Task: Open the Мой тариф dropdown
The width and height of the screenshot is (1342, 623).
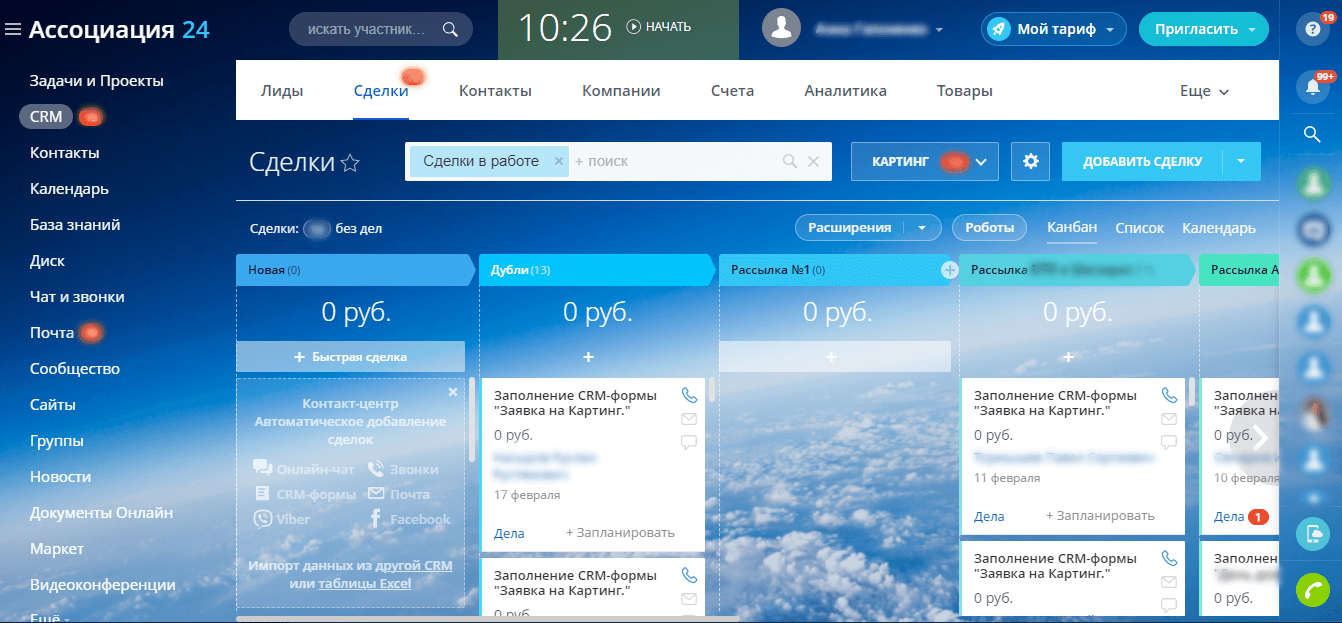Action: (1054, 29)
